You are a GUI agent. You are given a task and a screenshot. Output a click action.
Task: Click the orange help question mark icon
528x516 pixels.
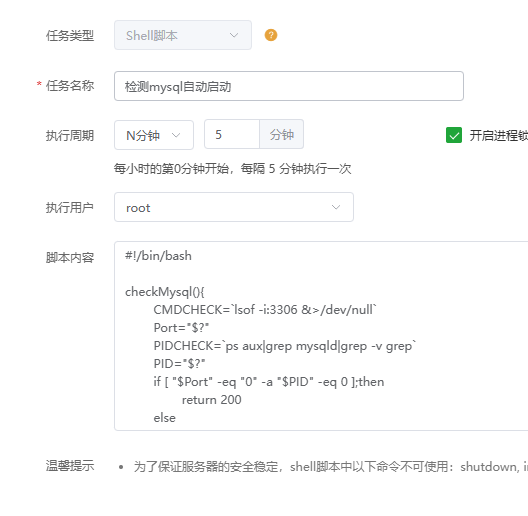click(271, 35)
